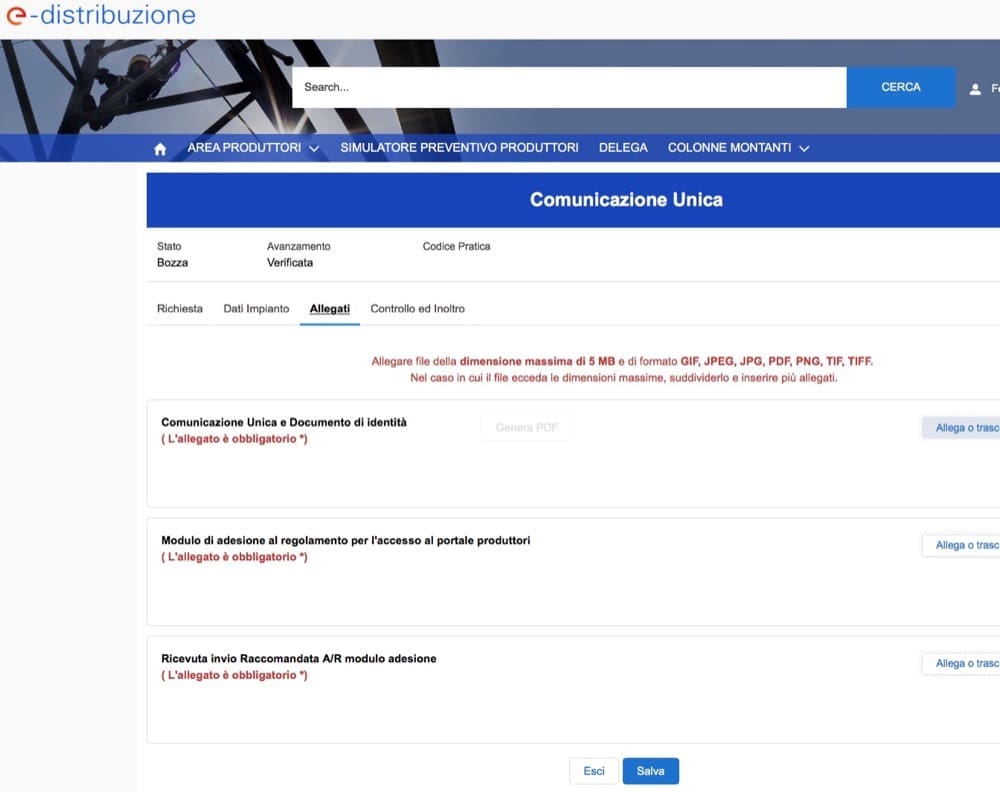Image resolution: width=1000 pixels, height=792 pixels.
Task: Save the form with Salva
Action: pos(650,771)
